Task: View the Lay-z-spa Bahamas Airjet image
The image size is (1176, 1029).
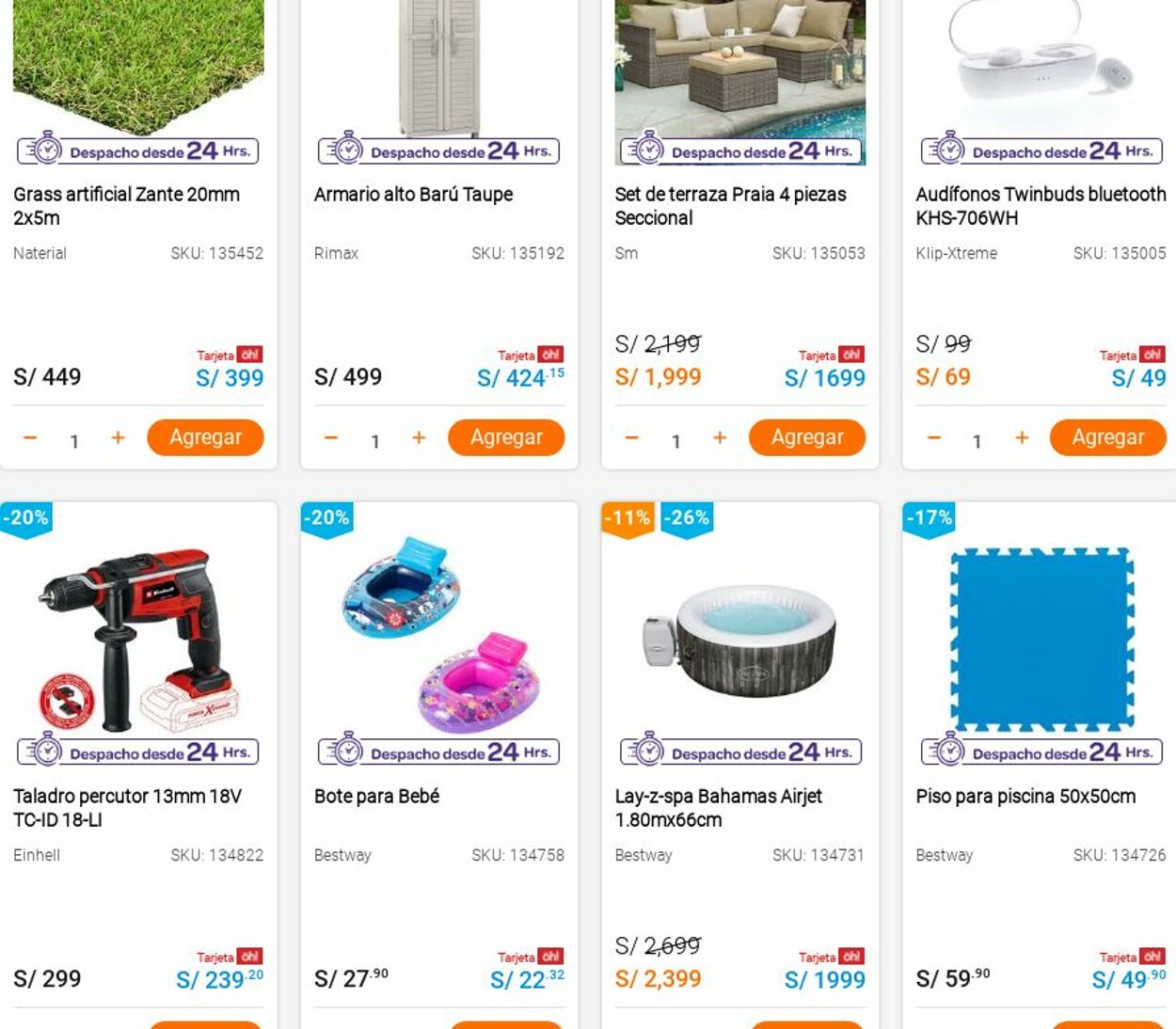Action: point(740,640)
